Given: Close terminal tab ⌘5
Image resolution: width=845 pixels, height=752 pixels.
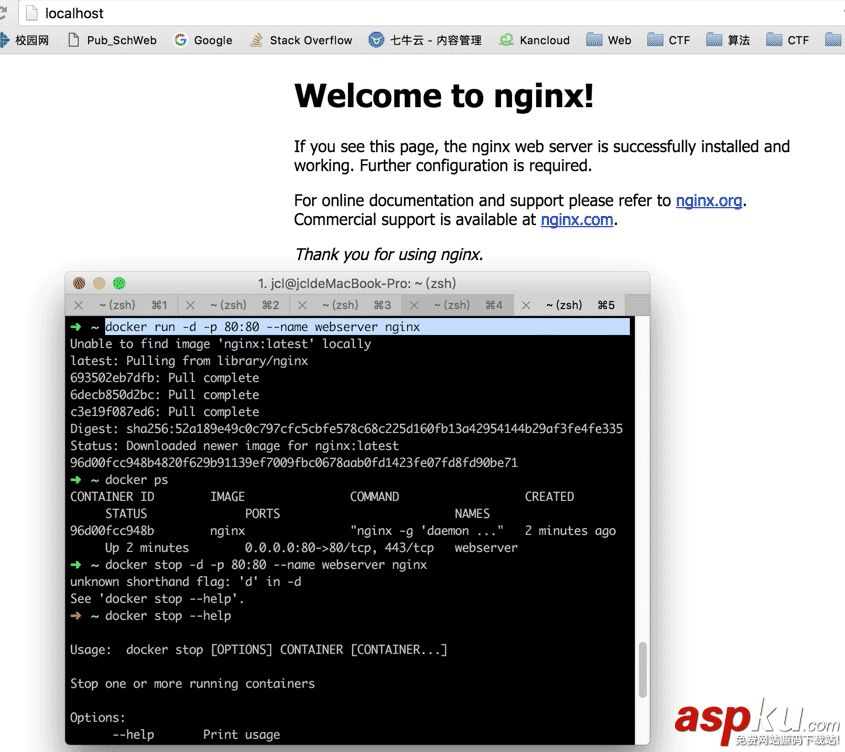Looking at the screenshot, I should point(526,305).
